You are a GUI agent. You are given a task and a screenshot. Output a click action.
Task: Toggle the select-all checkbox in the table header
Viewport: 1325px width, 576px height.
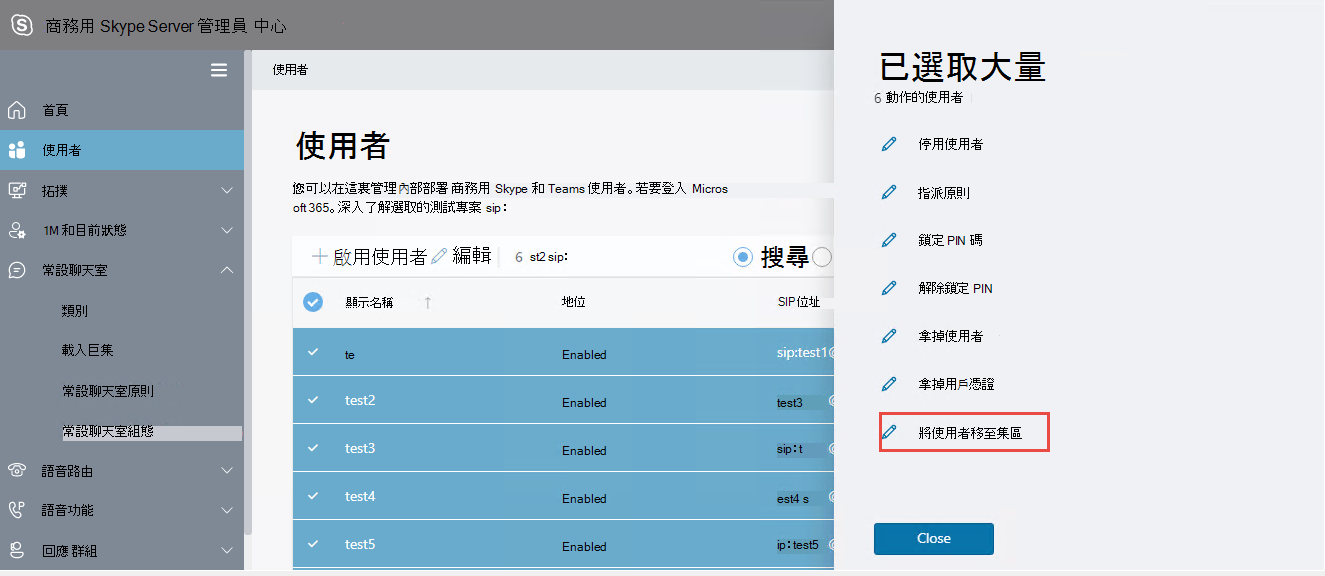click(x=313, y=302)
